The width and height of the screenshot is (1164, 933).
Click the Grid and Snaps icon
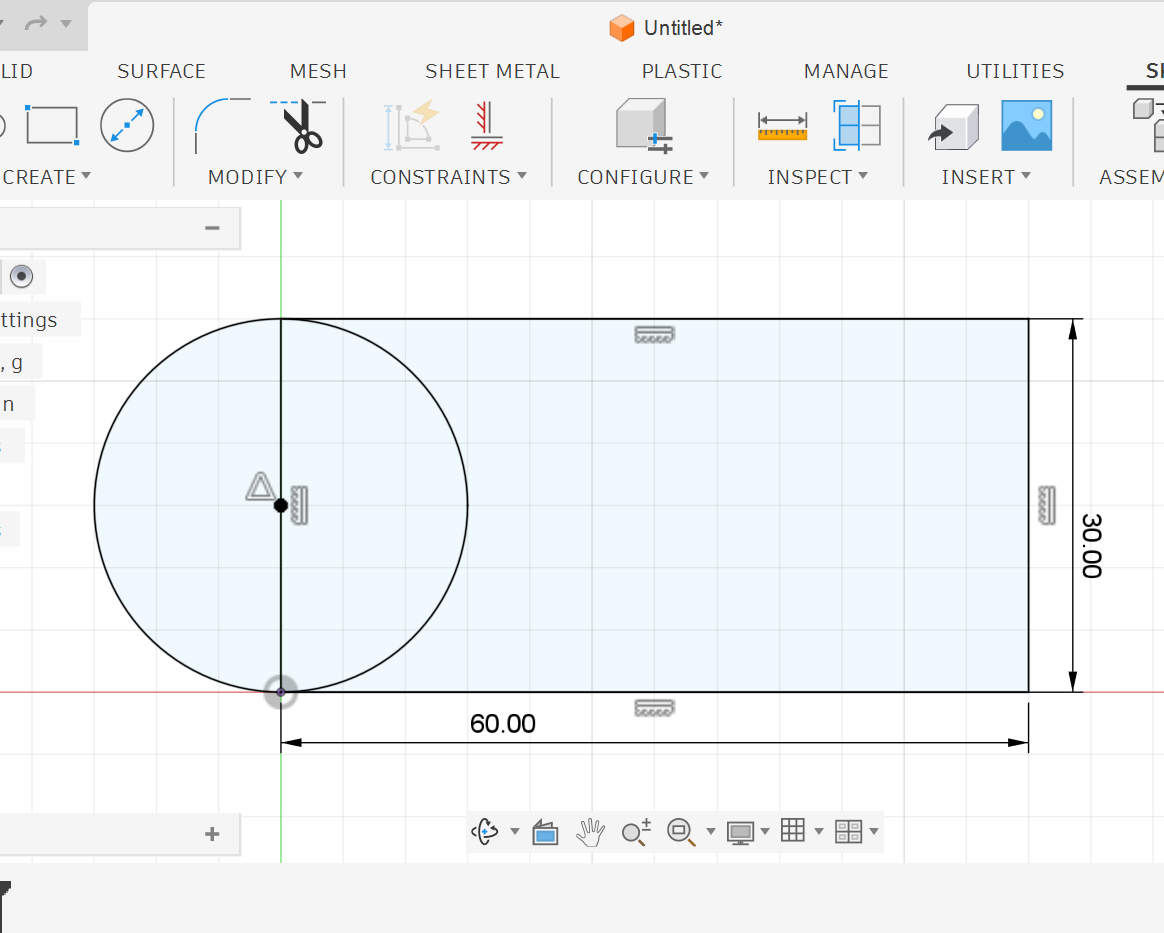(793, 831)
